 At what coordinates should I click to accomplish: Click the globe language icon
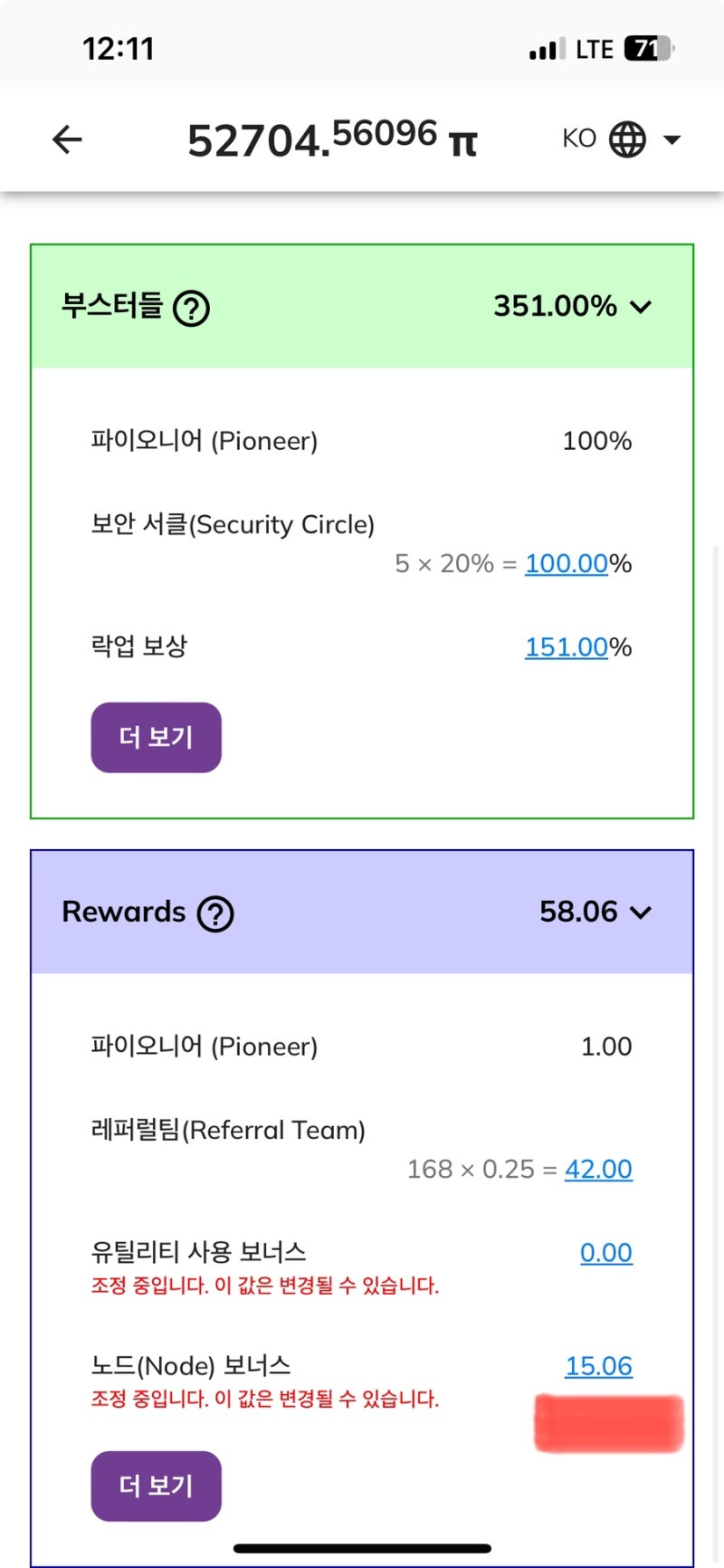[627, 139]
